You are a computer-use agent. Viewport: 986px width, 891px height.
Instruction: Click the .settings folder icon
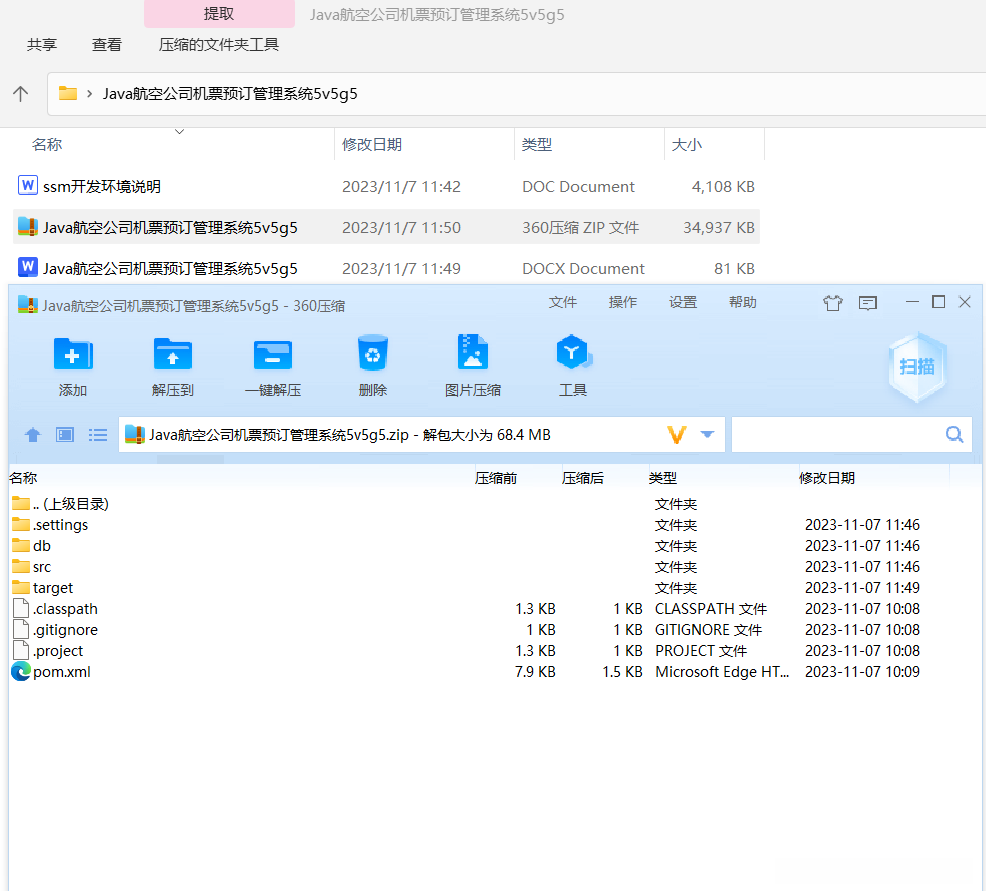21,524
